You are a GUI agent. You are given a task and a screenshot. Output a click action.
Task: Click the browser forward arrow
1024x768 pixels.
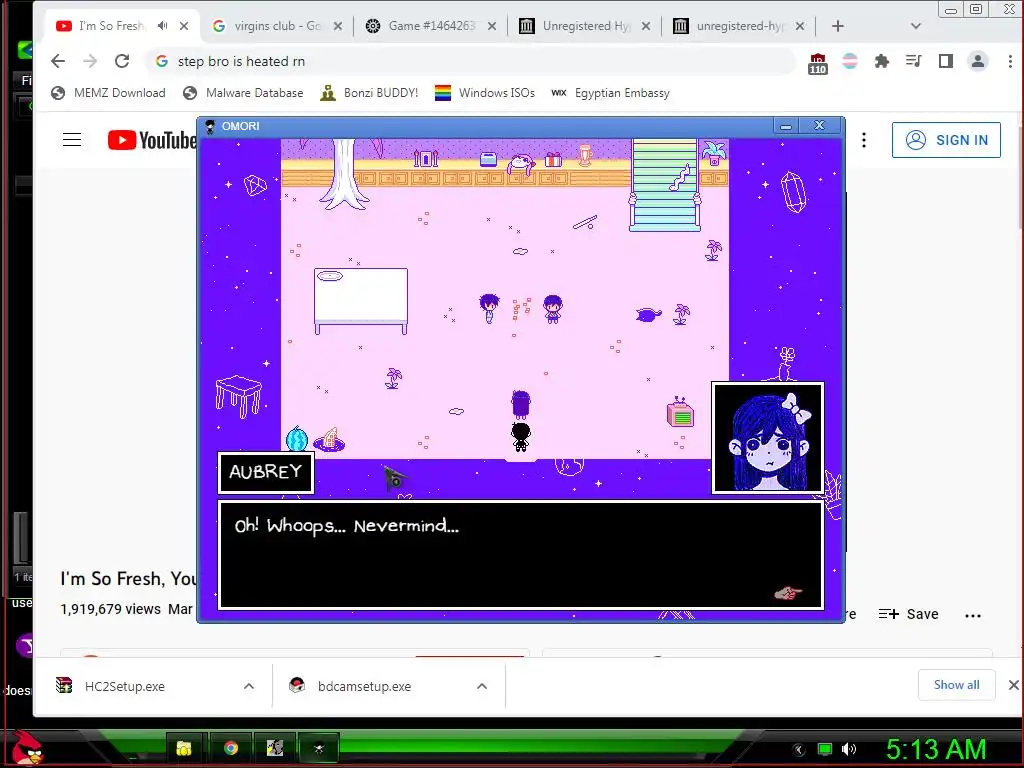(x=90, y=61)
